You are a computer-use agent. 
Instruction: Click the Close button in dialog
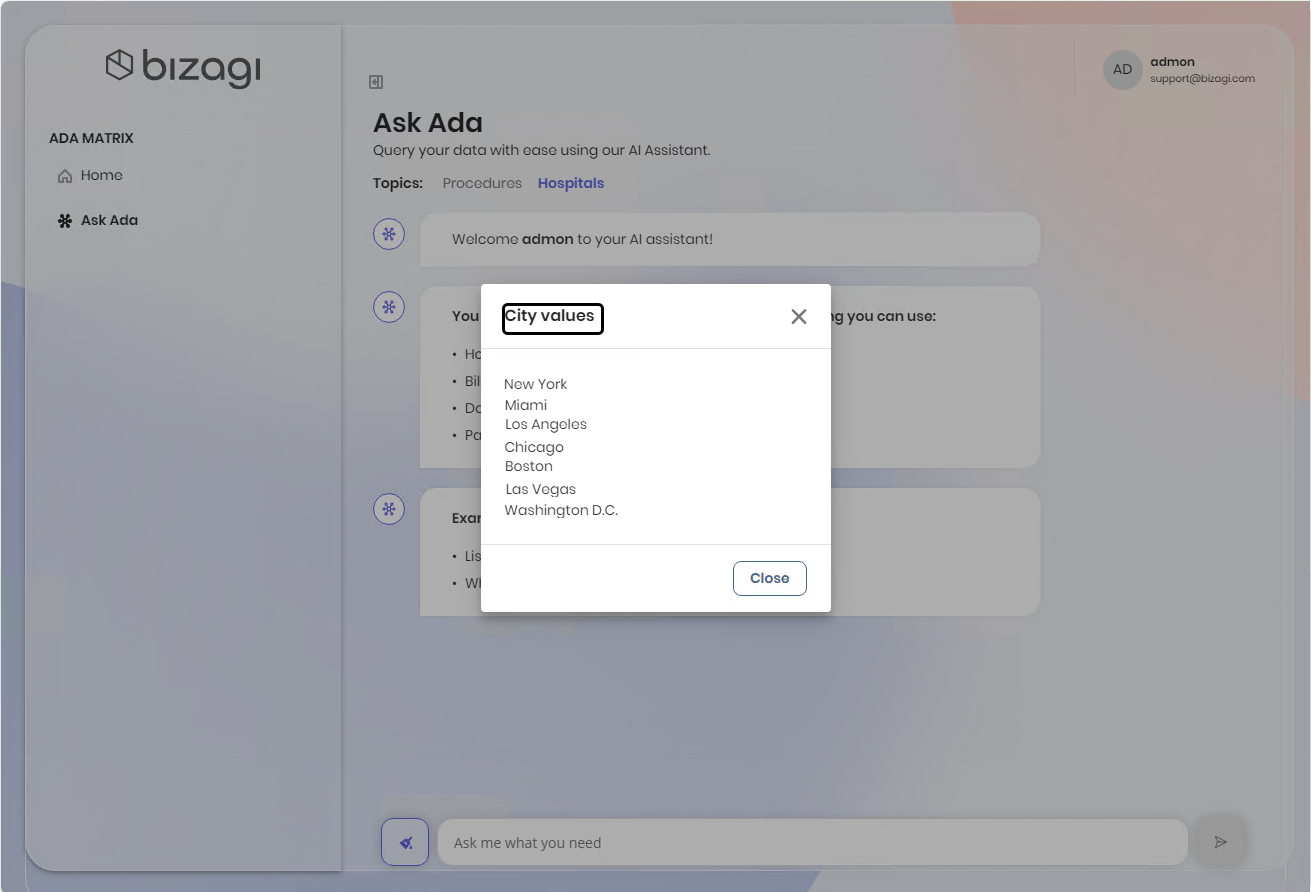pos(770,578)
